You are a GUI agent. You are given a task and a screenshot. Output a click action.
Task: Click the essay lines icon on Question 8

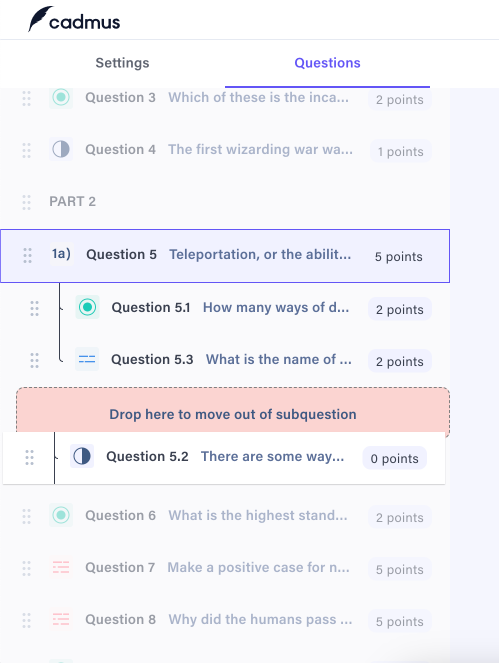pyautogui.click(x=61, y=619)
